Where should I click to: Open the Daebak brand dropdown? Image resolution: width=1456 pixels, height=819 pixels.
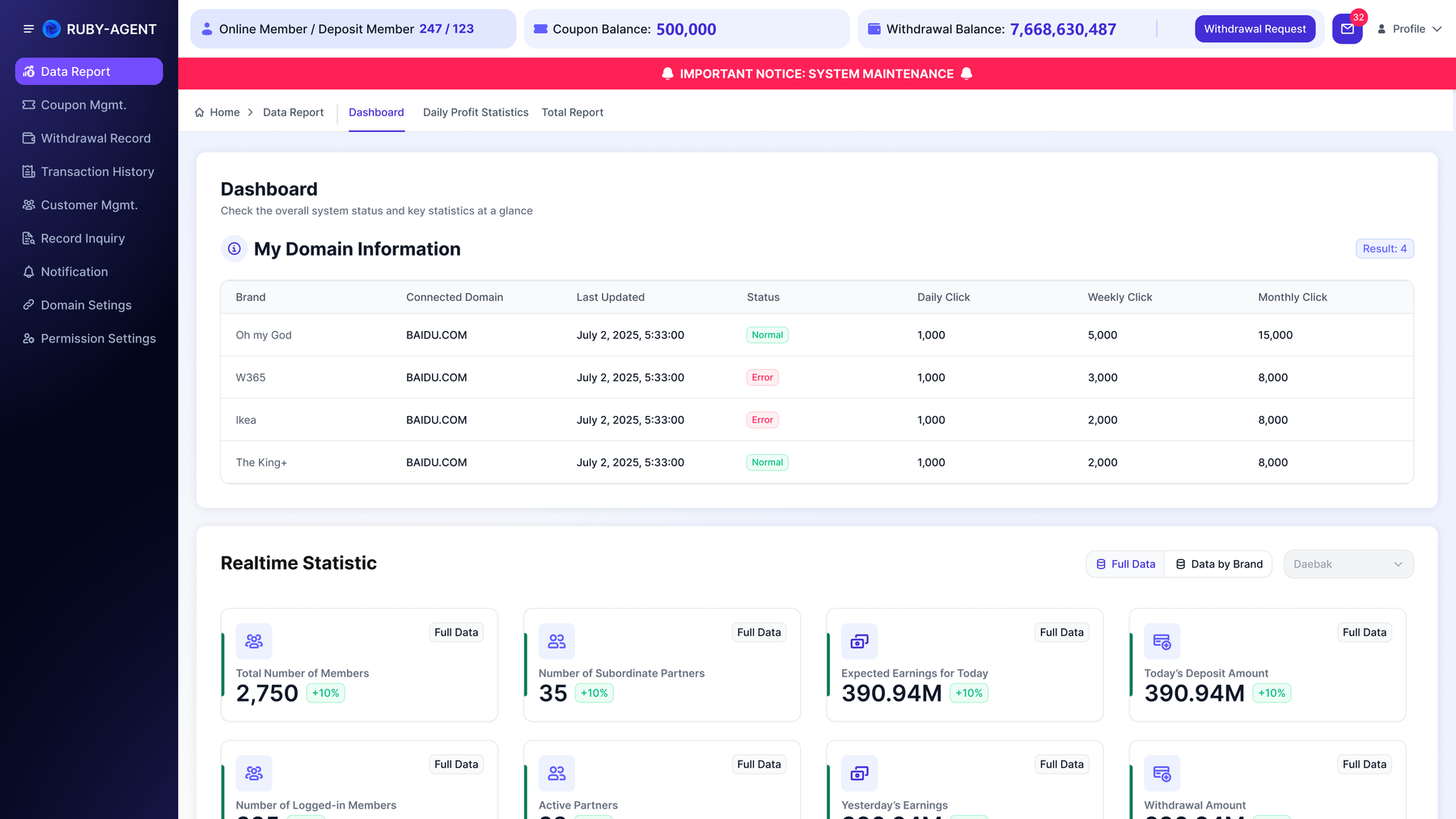click(x=1348, y=564)
